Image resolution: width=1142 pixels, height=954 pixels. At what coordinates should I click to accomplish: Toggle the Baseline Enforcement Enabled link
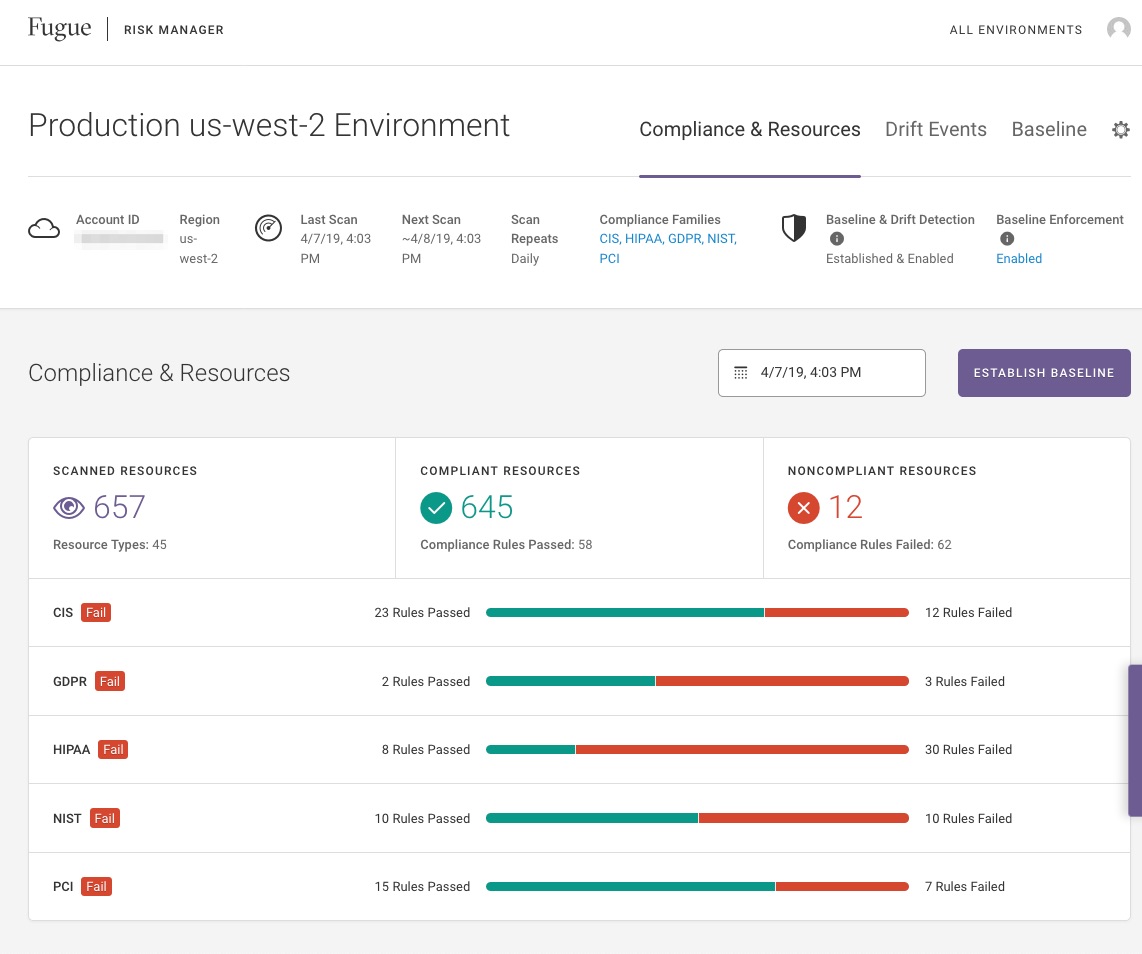coord(1019,258)
